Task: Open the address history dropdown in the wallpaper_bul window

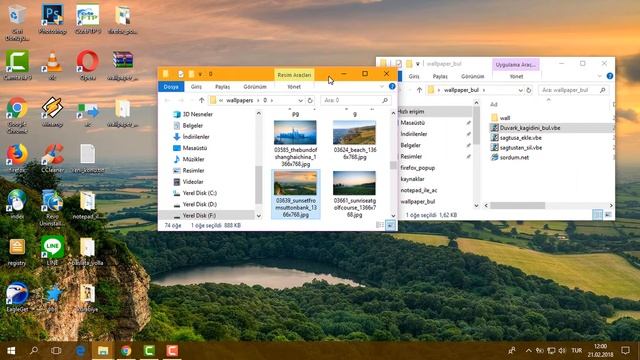Action: tap(520, 90)
